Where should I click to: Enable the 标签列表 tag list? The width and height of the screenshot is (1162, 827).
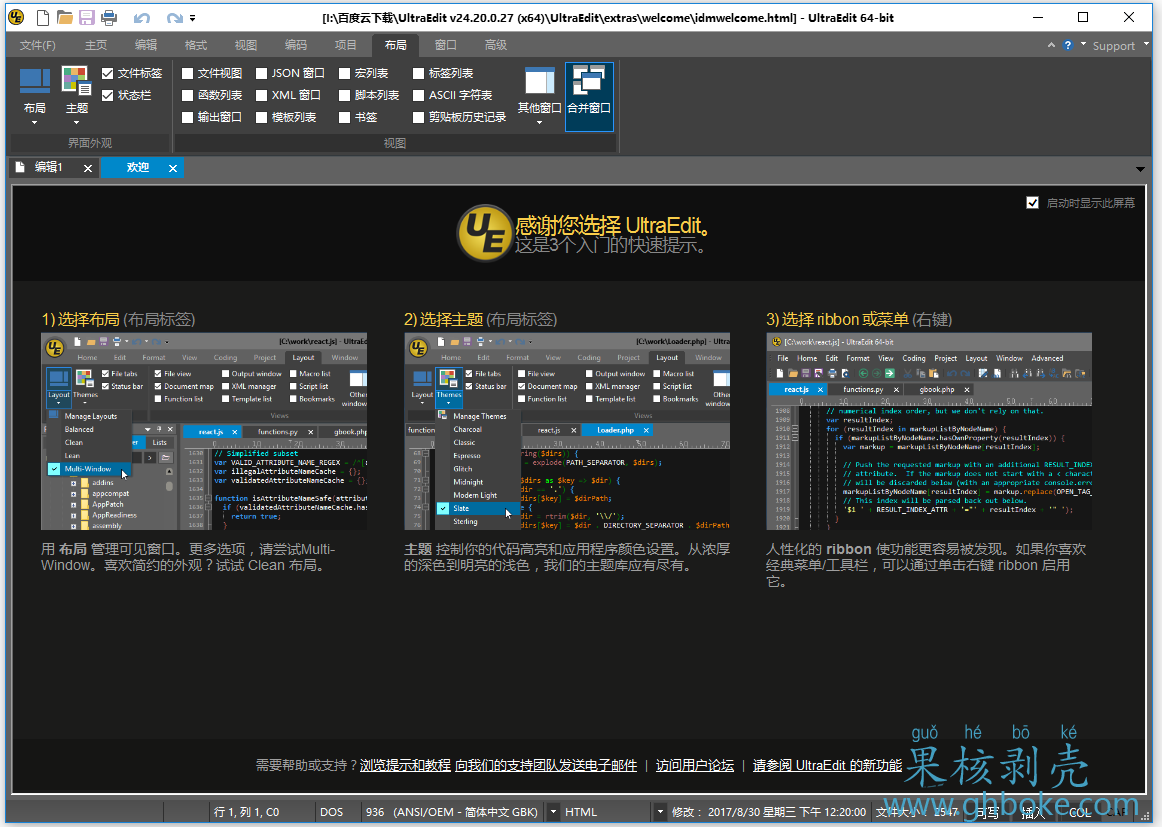(419, 73)
